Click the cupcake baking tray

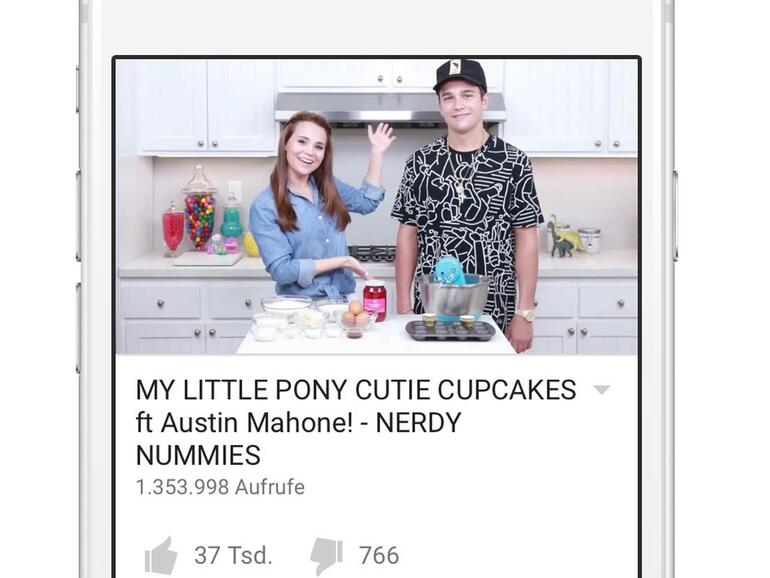(450, 330)
